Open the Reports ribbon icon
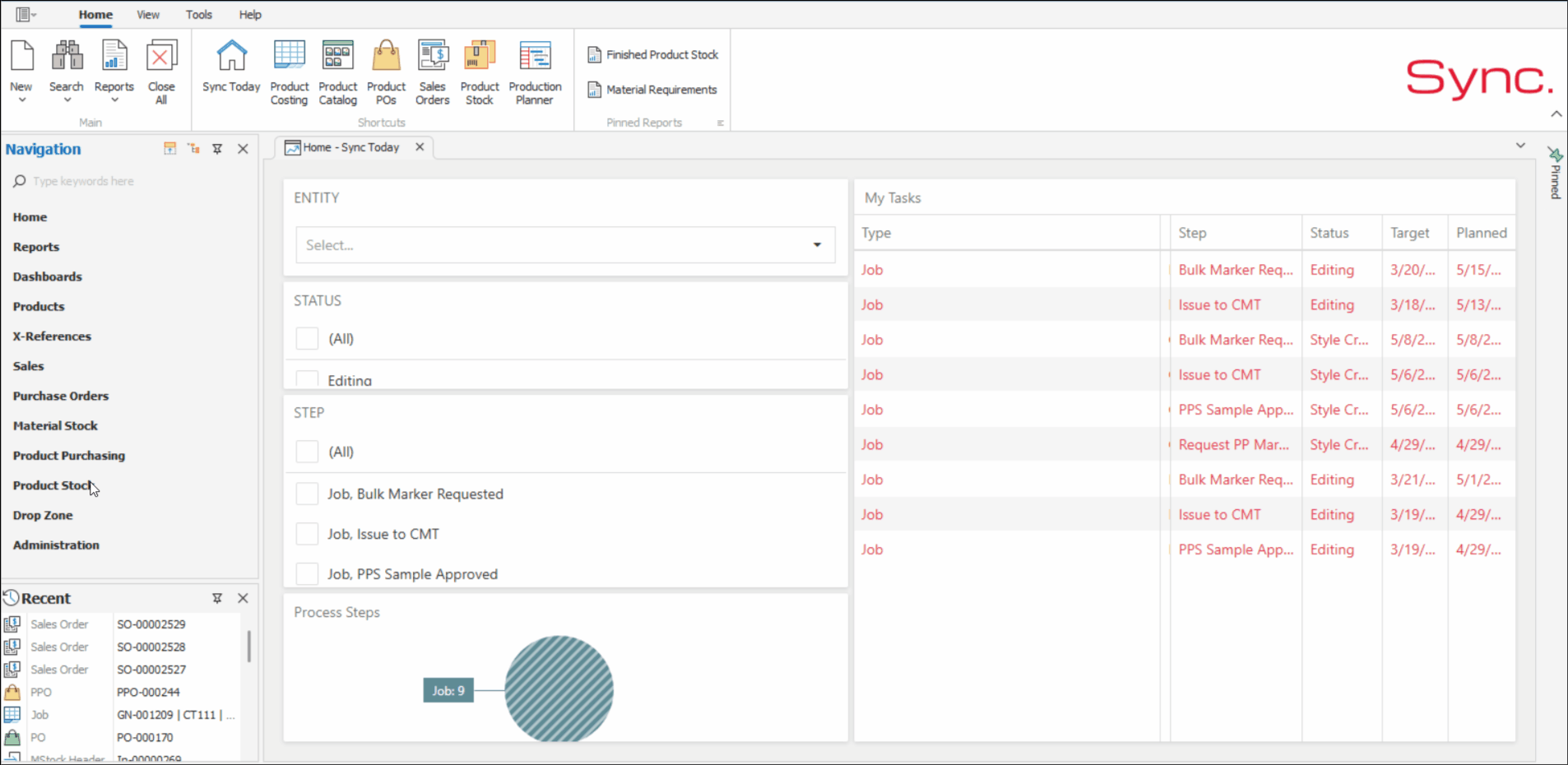This screenshot has height=765, width=1568. coord(114,56)
